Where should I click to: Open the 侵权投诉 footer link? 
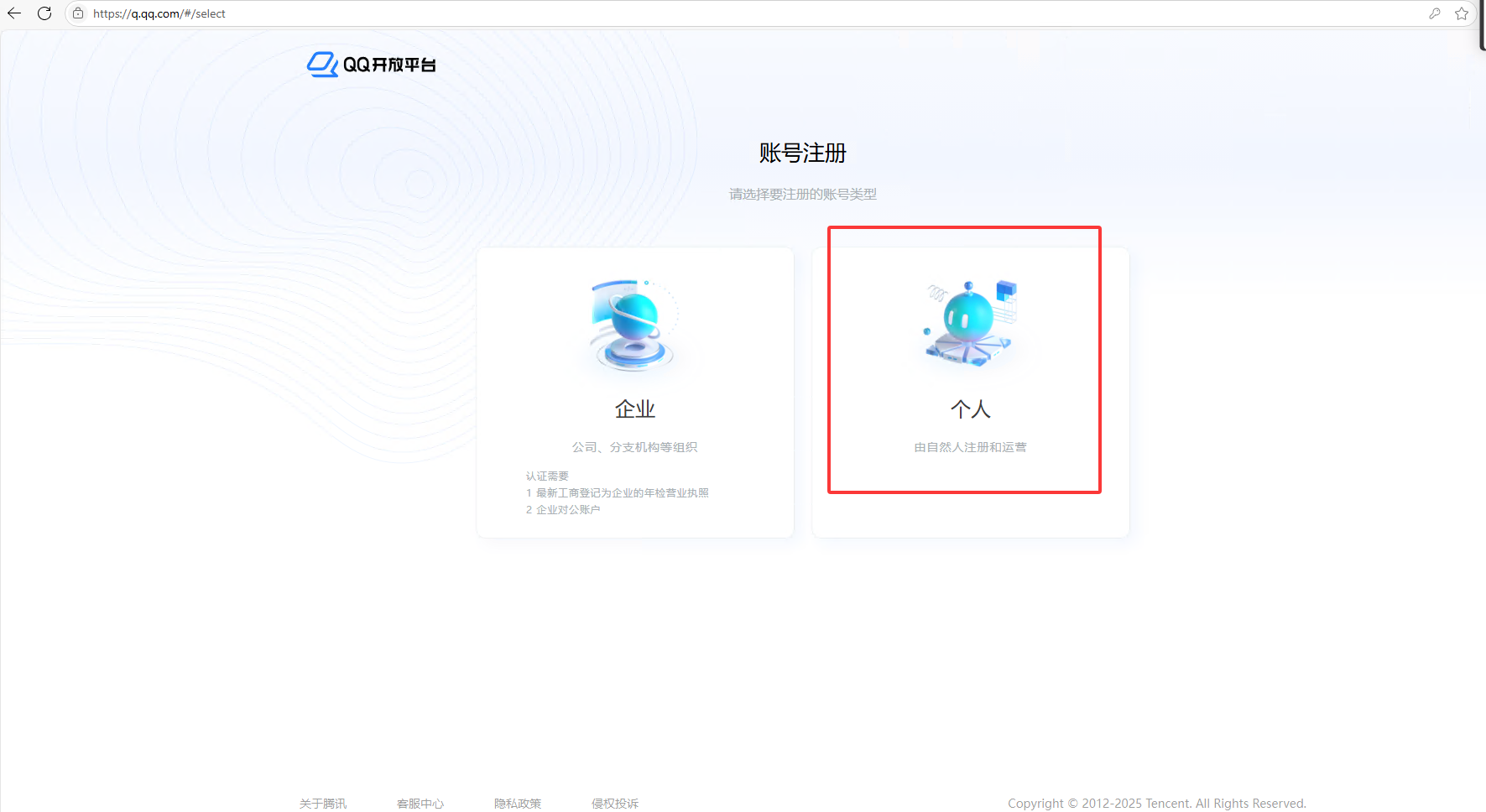pos(615,804)
